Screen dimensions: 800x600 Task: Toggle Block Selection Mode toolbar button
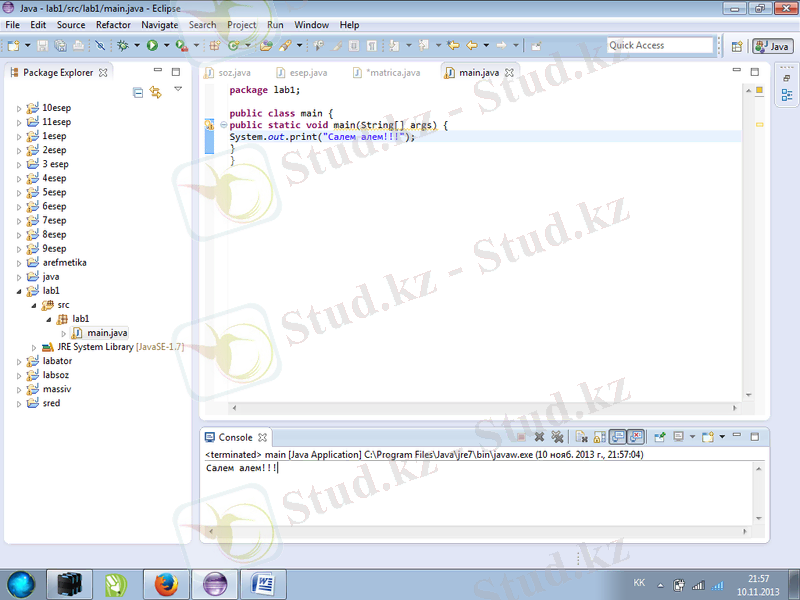pos(354,45)
